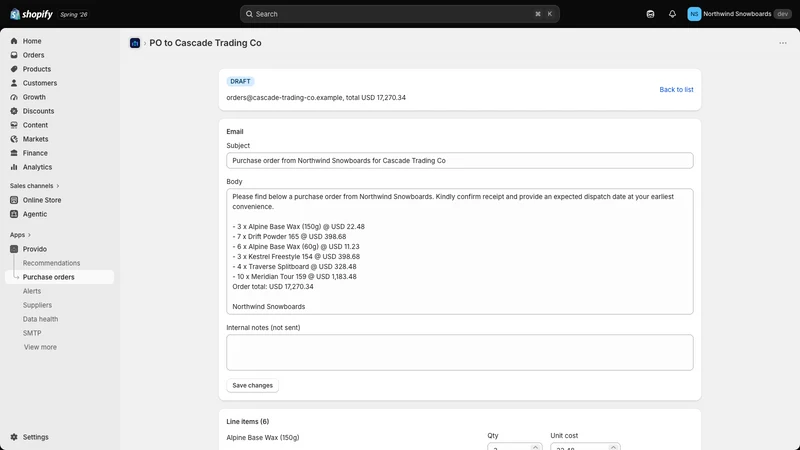
Task: Click Back to list link
Action: [x=676, y=90]
